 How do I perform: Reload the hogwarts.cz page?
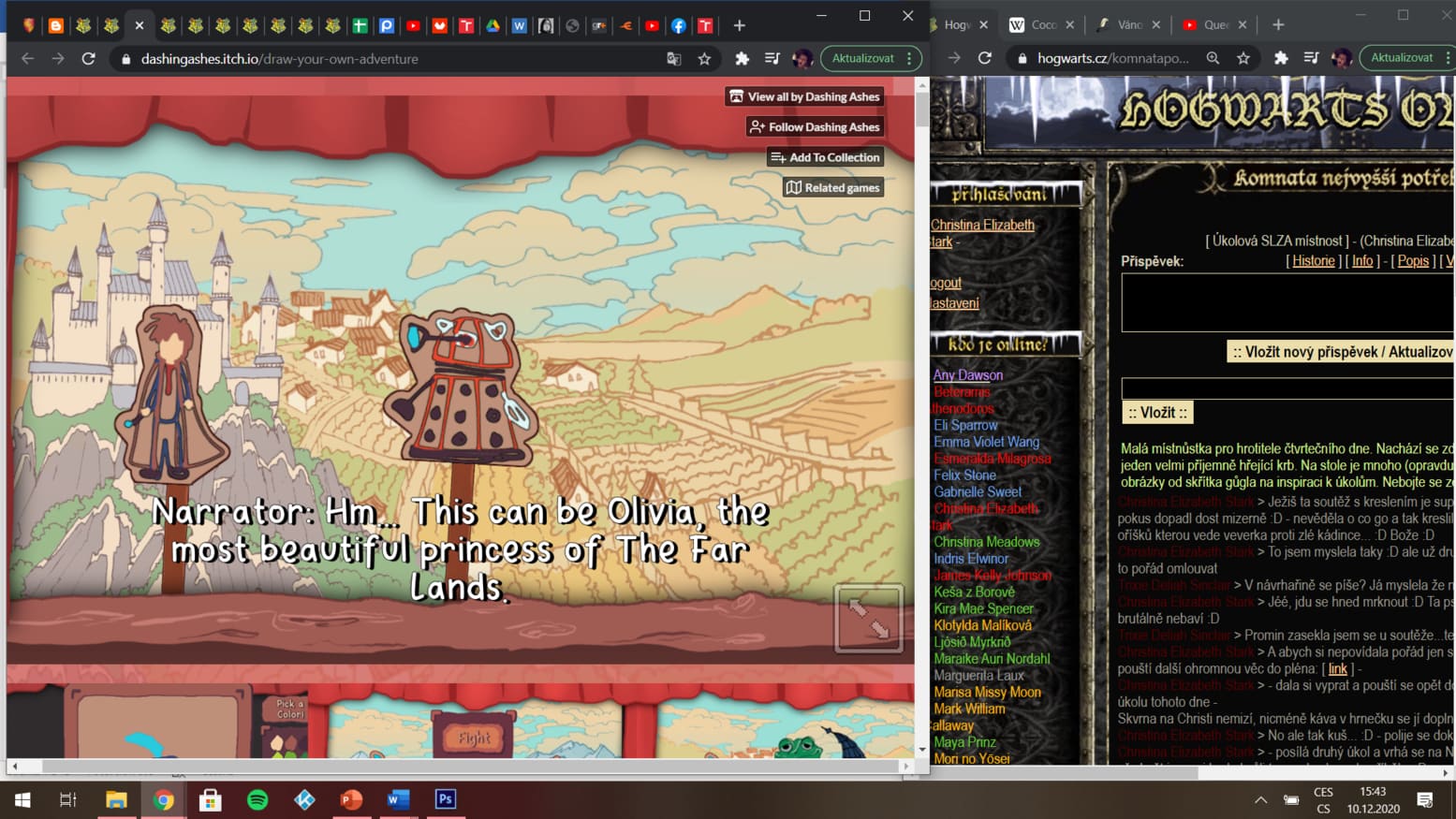pyautogui.click(x=985, y=58)
